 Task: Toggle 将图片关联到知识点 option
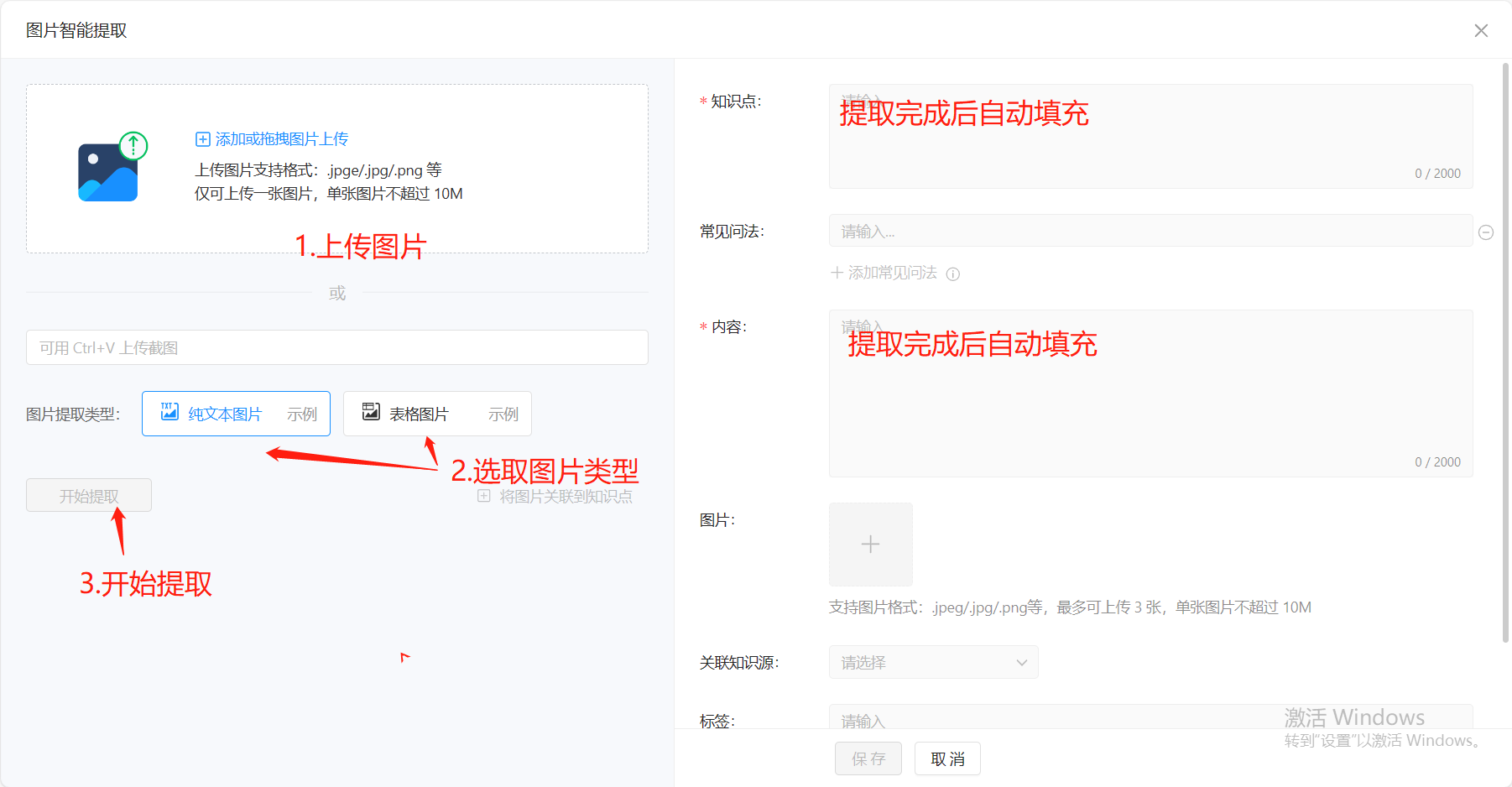pyautogui.click(x=555, y=497)
